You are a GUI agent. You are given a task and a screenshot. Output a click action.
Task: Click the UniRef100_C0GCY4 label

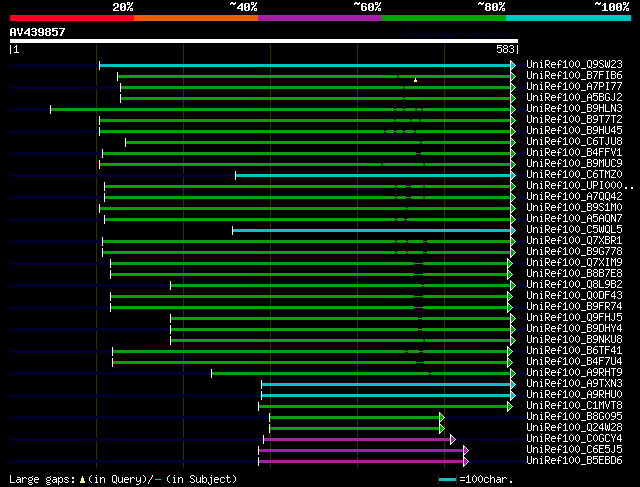[x=574, y=439]
